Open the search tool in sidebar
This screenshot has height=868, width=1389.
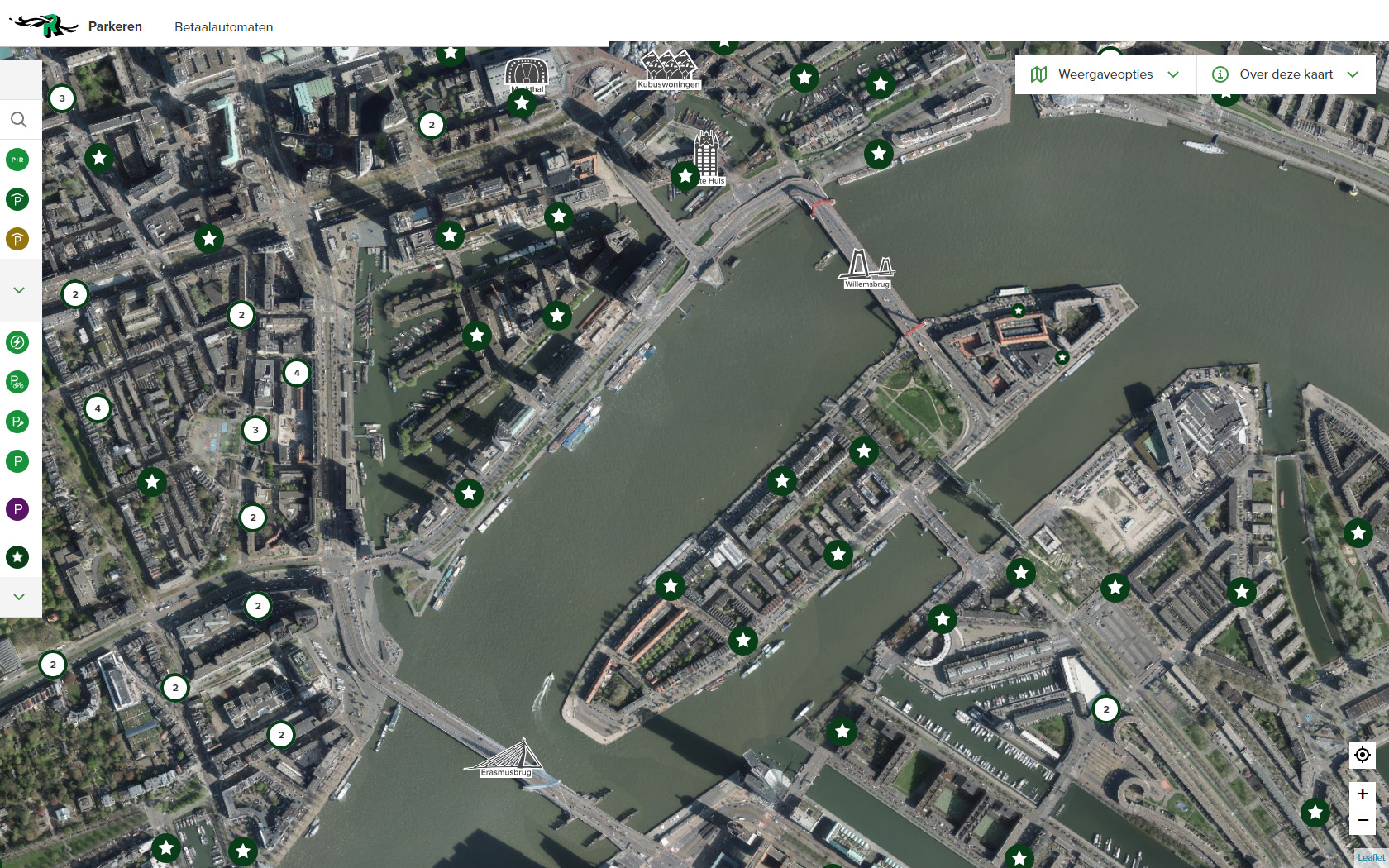tap(18, 120)
